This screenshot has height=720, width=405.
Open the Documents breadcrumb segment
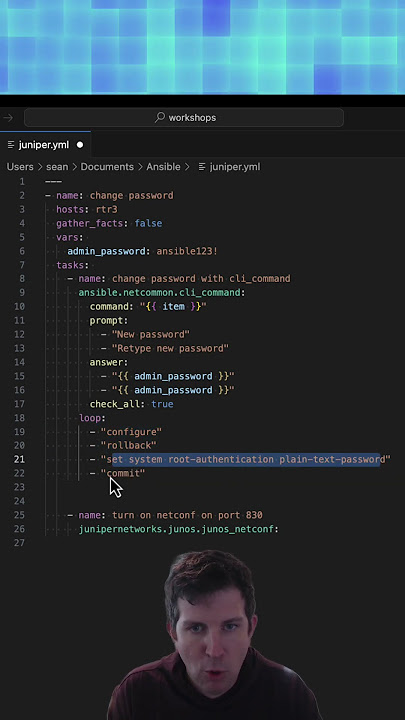[x=107, y=167]
